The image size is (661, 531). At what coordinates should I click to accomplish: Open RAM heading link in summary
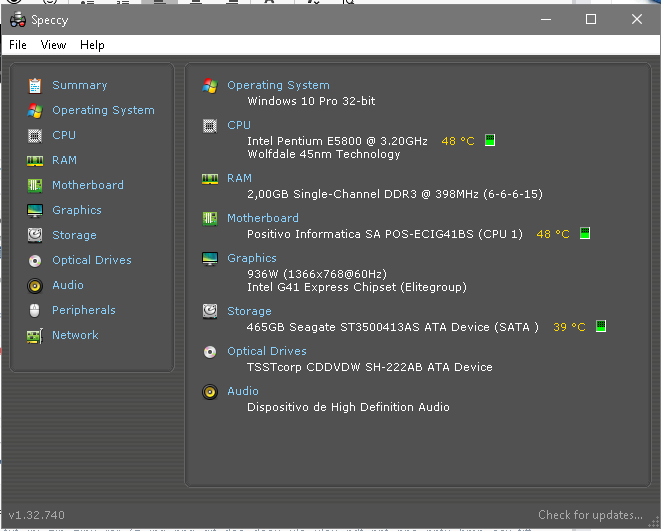click(x=239, y=178)
